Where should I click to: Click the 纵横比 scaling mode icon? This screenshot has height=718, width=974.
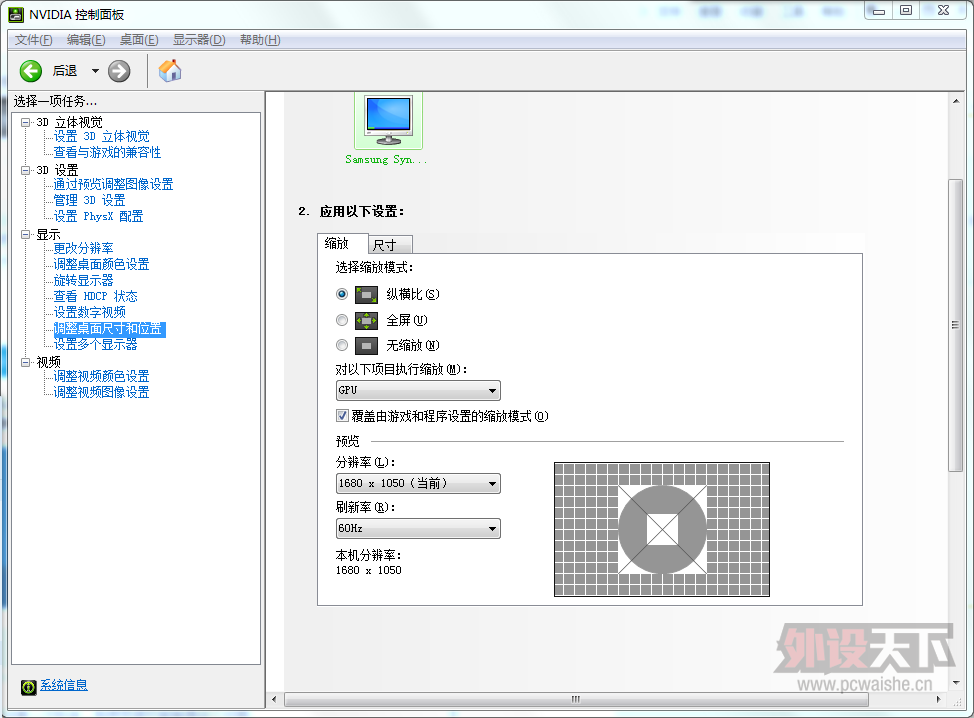366,294
